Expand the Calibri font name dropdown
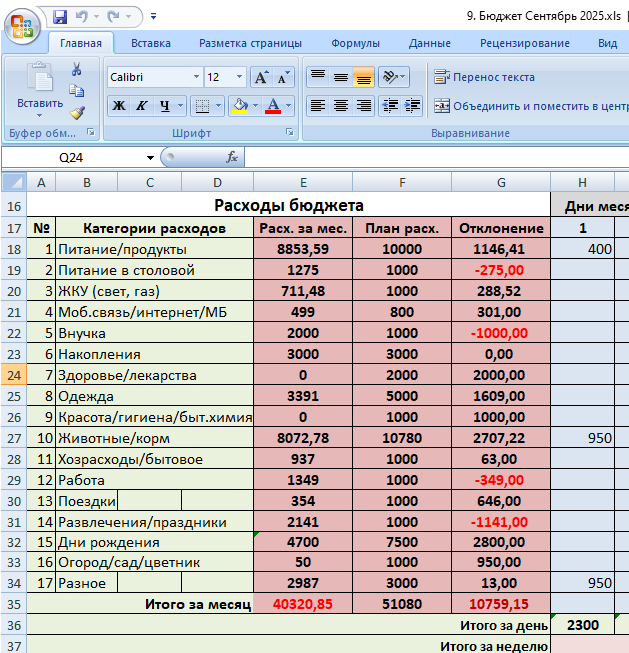This screenshot has height=653, width=629. point(196,77)
